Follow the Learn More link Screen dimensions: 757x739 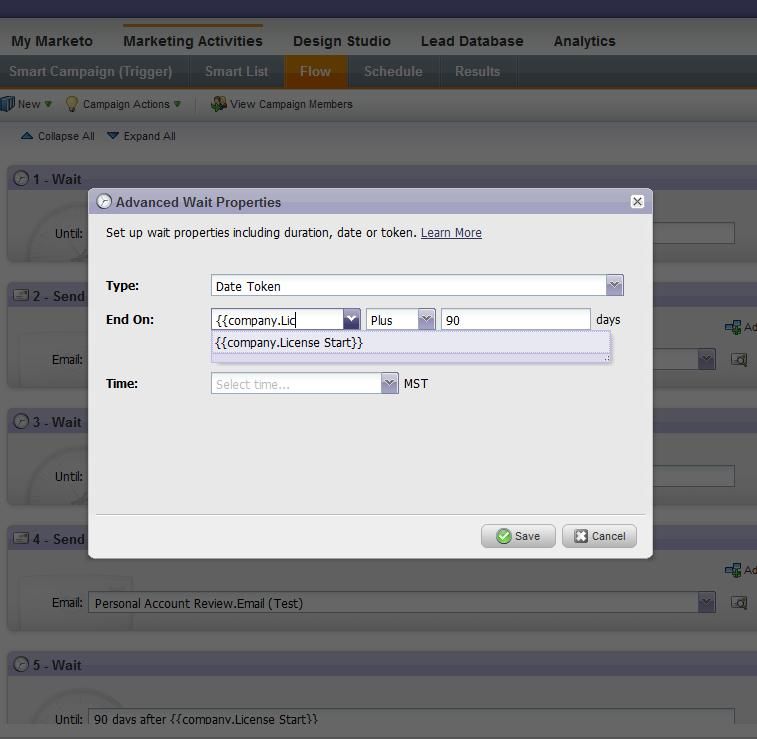click(x=451, y=233)
